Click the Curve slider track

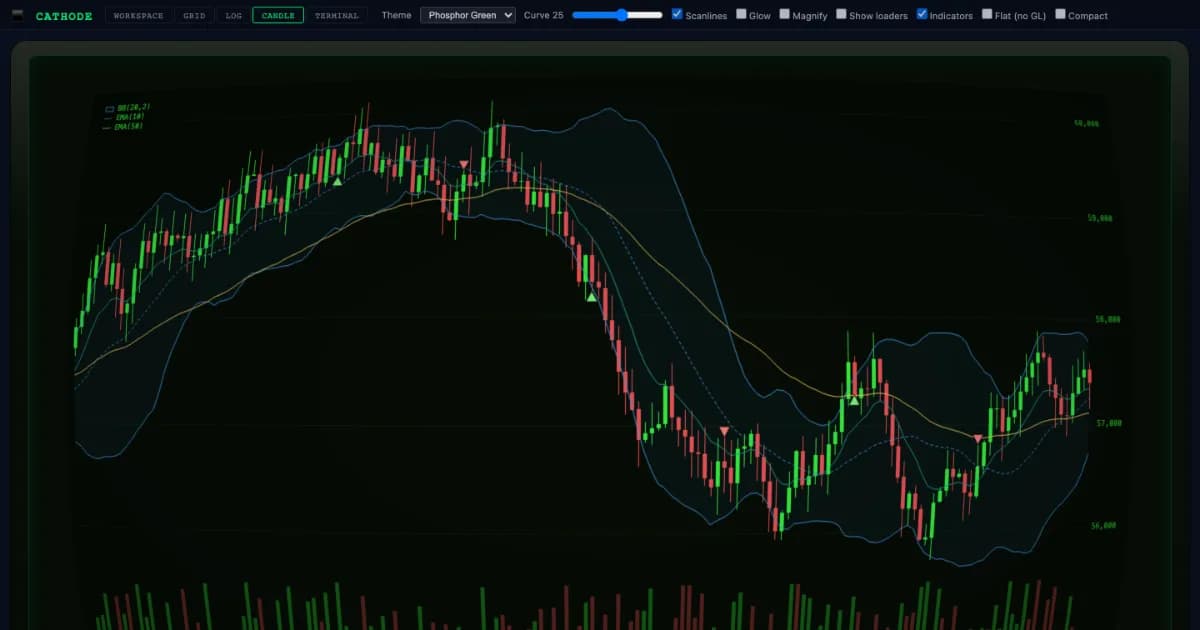(617, 15)
